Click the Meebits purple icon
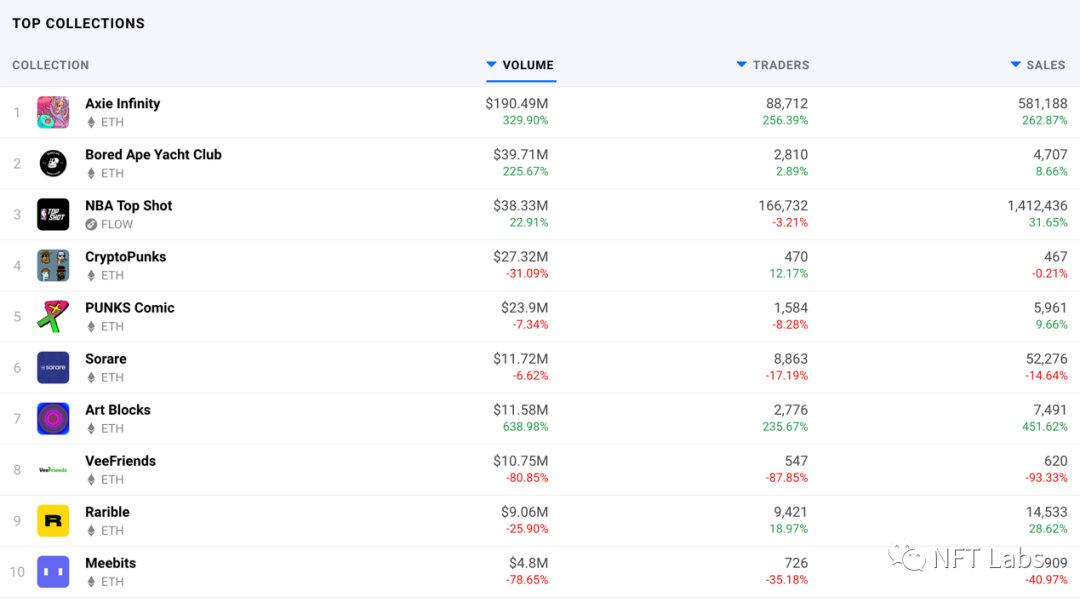The height and width of the screenshot is (603, 1080). click(53, 571)
